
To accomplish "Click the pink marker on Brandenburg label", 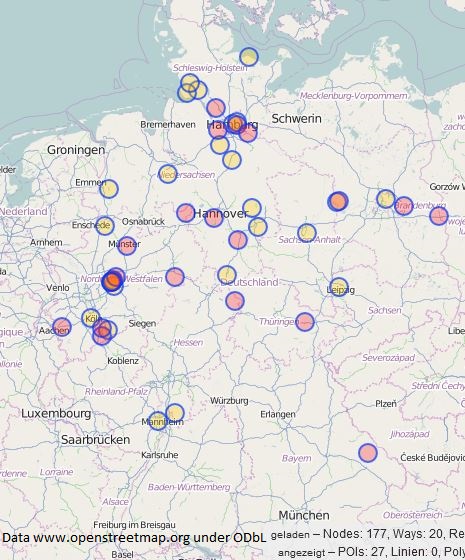I will [x=404, y=206].
